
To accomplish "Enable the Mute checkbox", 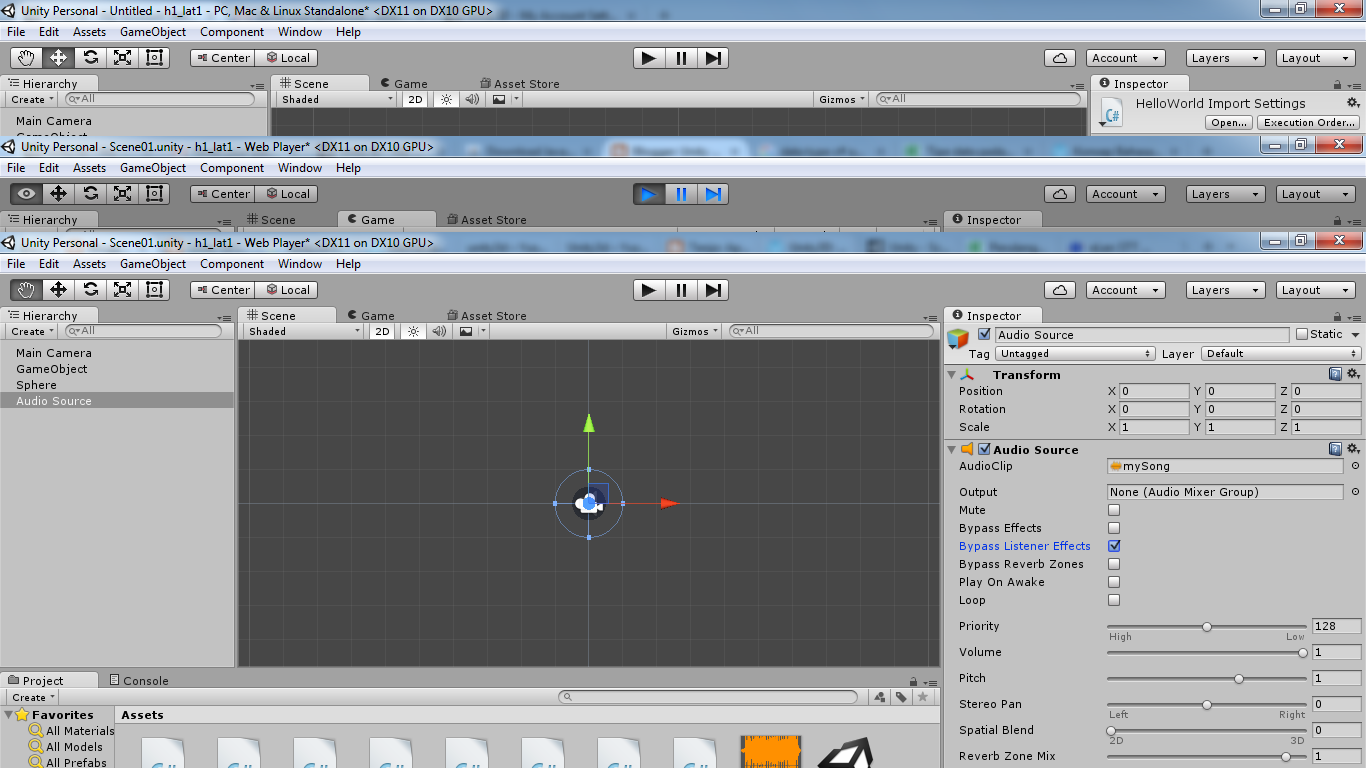I will point(1114,510).
